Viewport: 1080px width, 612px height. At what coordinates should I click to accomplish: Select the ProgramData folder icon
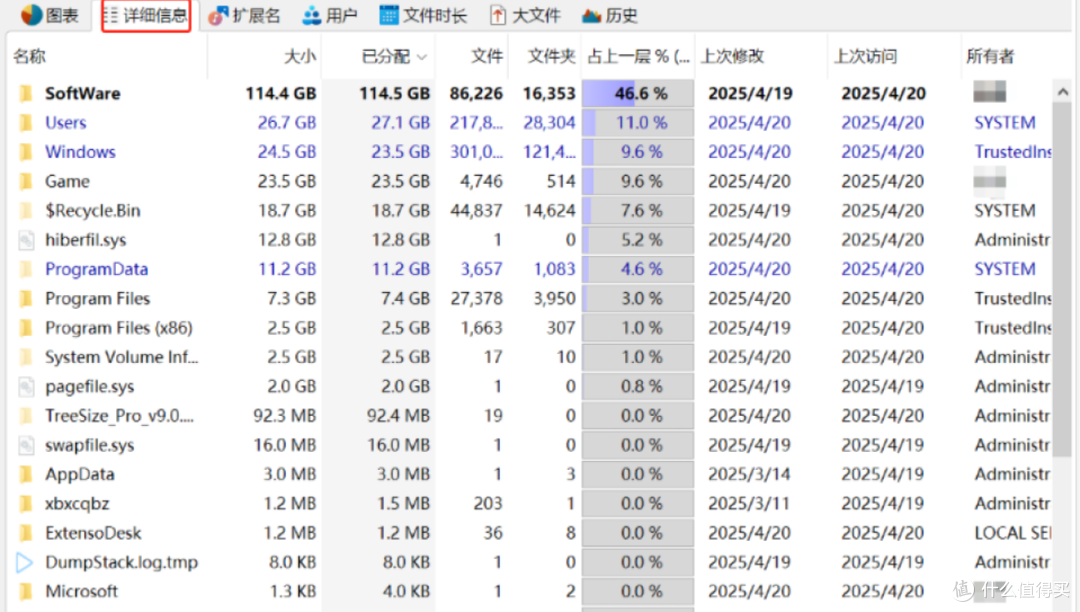pyautogui.click(x=26, y=269)
